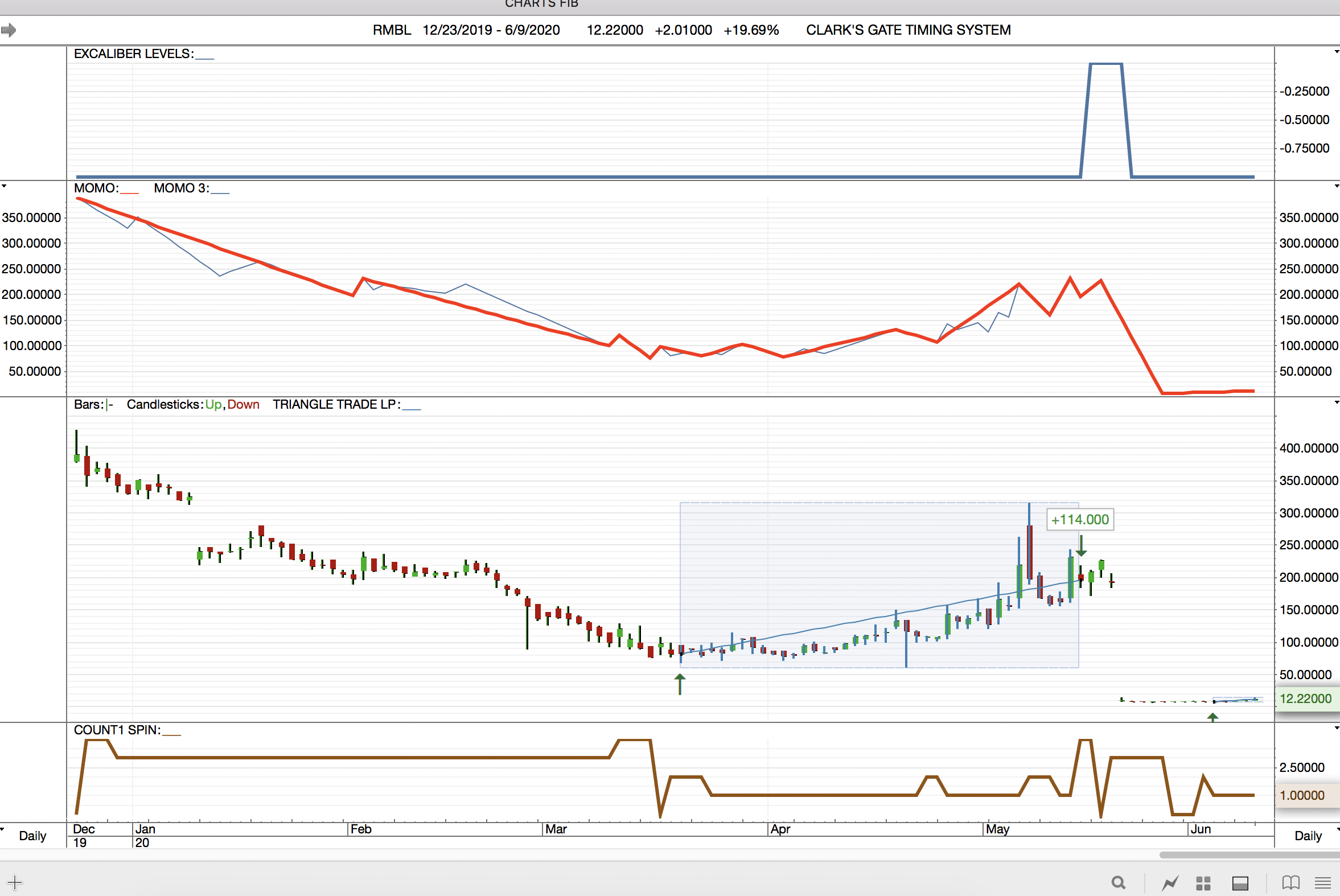Screen dimensions: 1340x896
Task: Toggle the split panel view icon
Action: [x=1240, y=883]
